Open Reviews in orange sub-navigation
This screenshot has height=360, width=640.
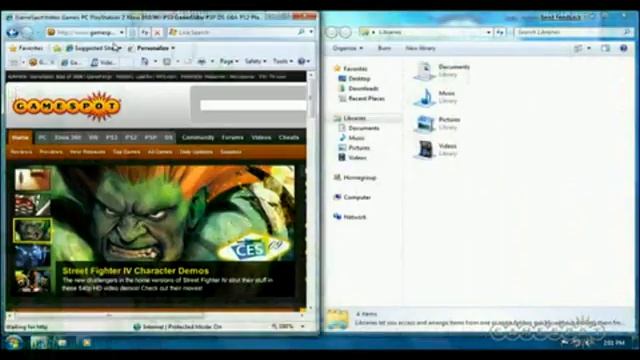(21, 152)
